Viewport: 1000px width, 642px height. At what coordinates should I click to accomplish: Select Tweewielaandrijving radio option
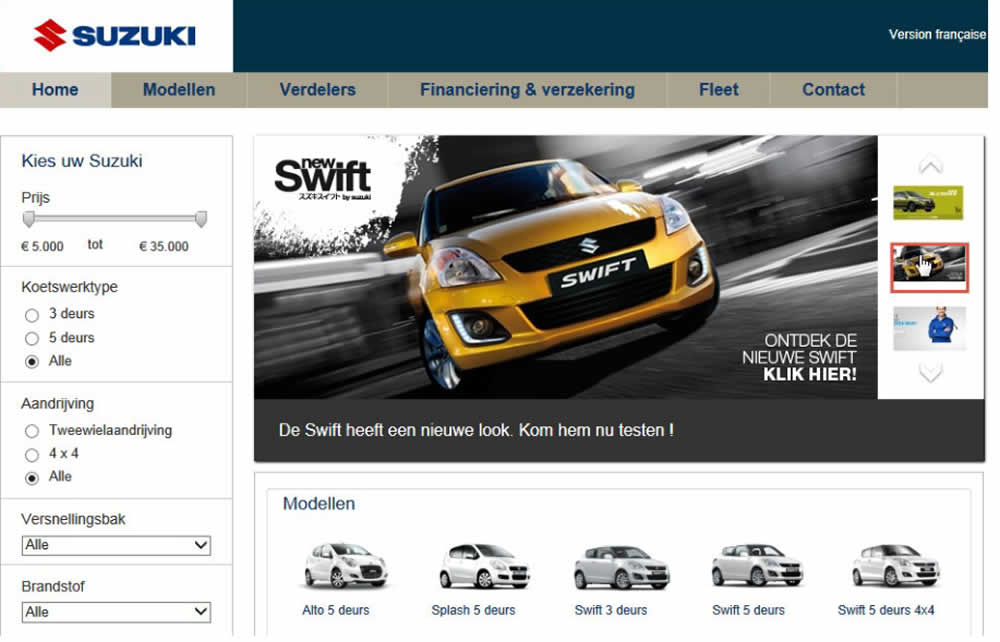[x=32, y=431]
